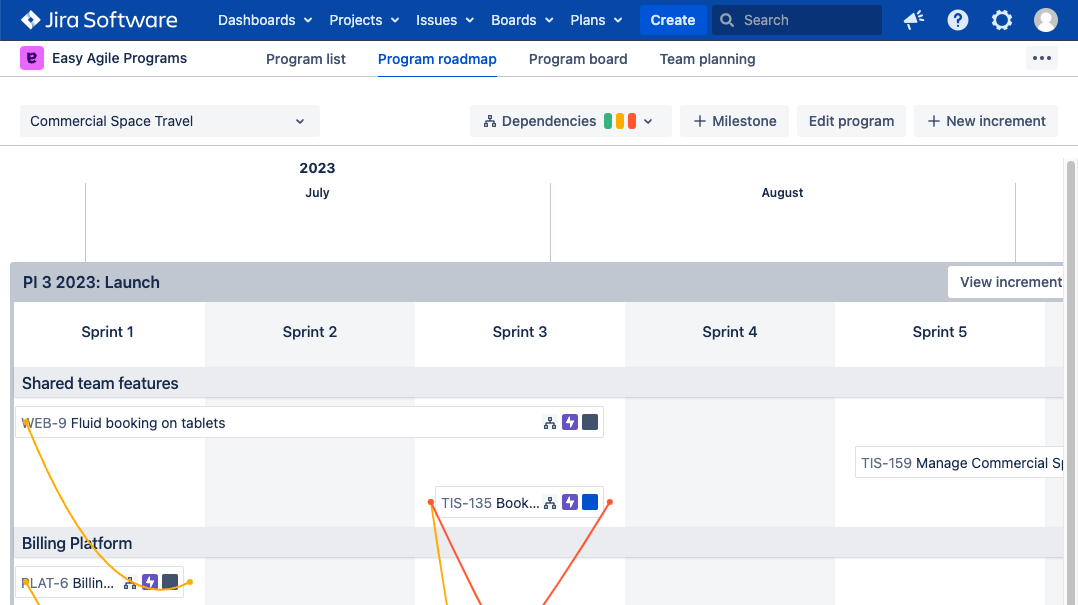Screen dimensions: 1078x605
Task: Open the feedback megaphone icon in top bar
Action: coord(913,20)
